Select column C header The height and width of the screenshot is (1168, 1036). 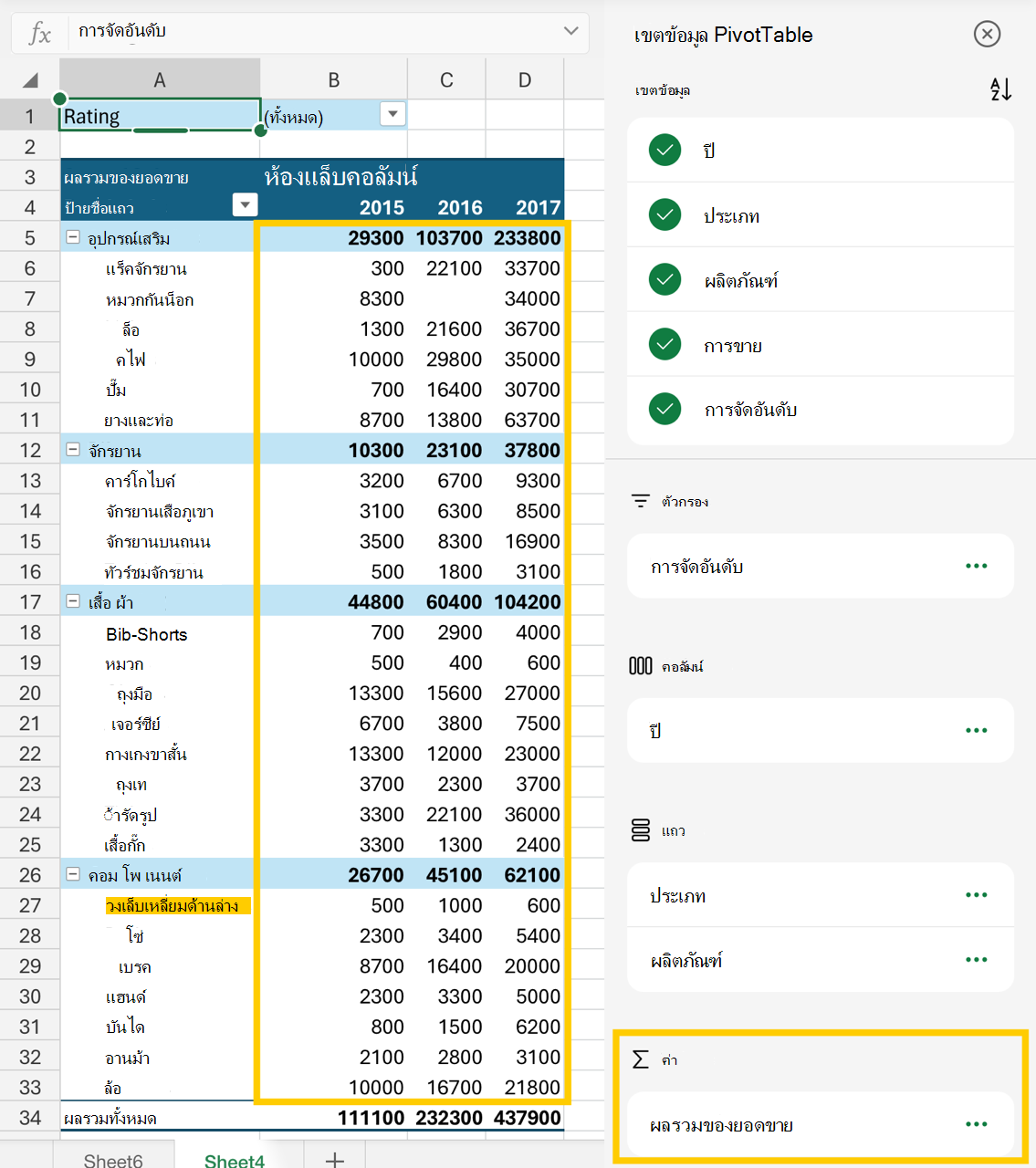click(x=446, y=80)
